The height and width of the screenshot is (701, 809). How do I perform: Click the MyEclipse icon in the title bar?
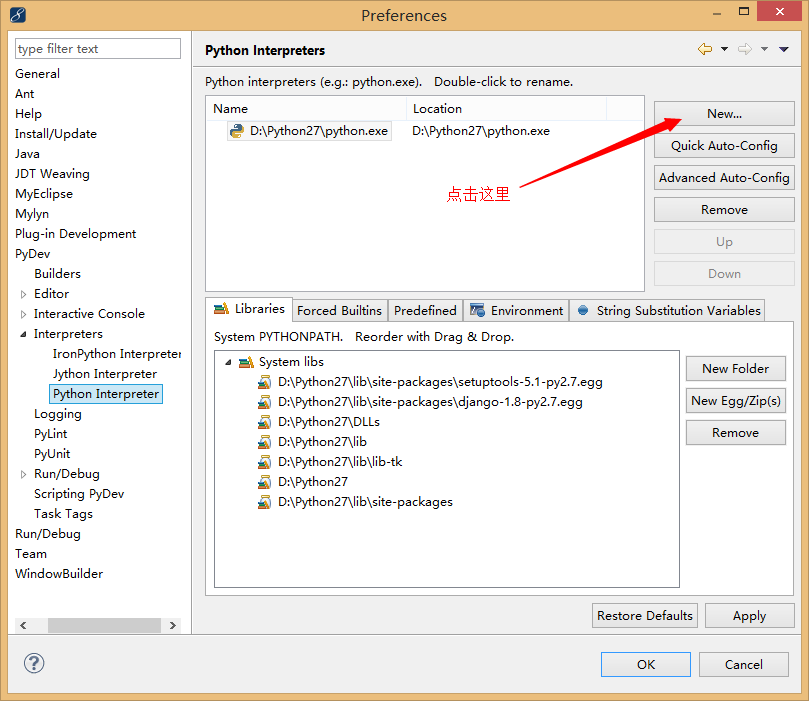click(18, 15)
